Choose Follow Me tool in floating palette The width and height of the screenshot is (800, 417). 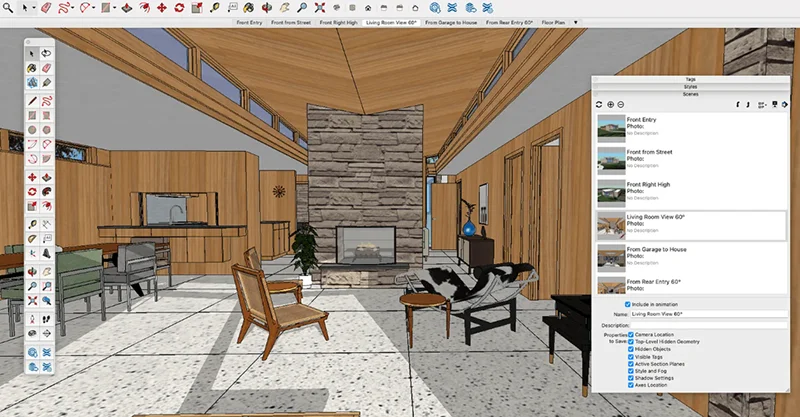pos(46,192)
